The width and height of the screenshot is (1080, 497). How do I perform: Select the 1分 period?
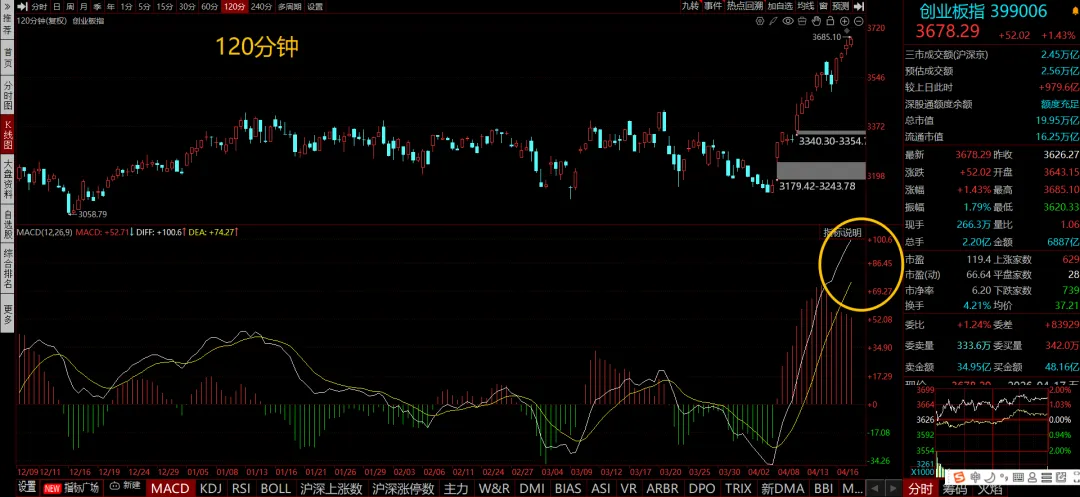(x=126, y=6)
